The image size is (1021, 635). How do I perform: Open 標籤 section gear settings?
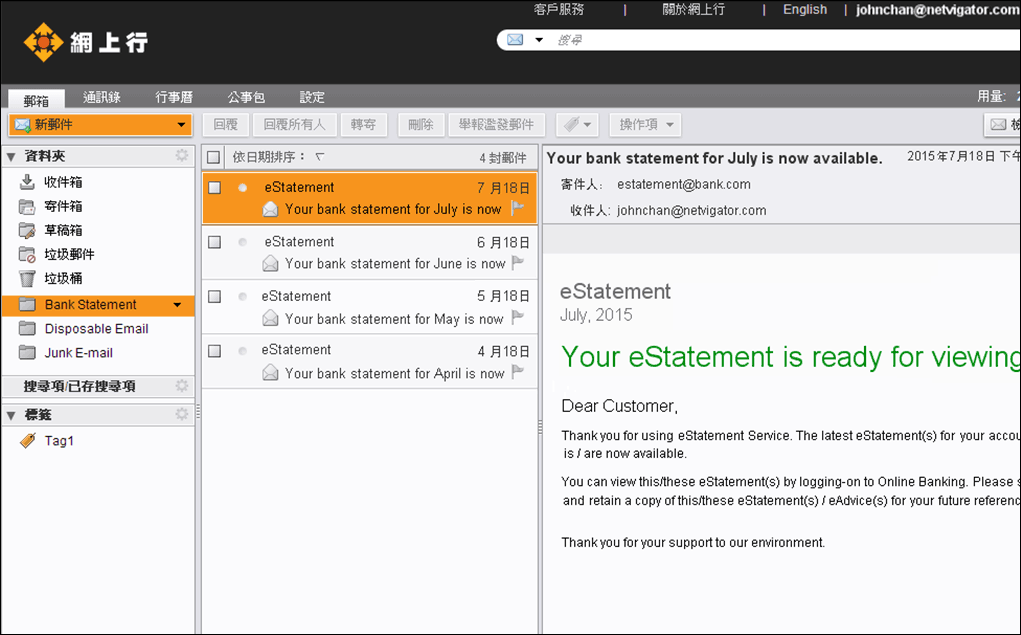[x=182, y=414]
